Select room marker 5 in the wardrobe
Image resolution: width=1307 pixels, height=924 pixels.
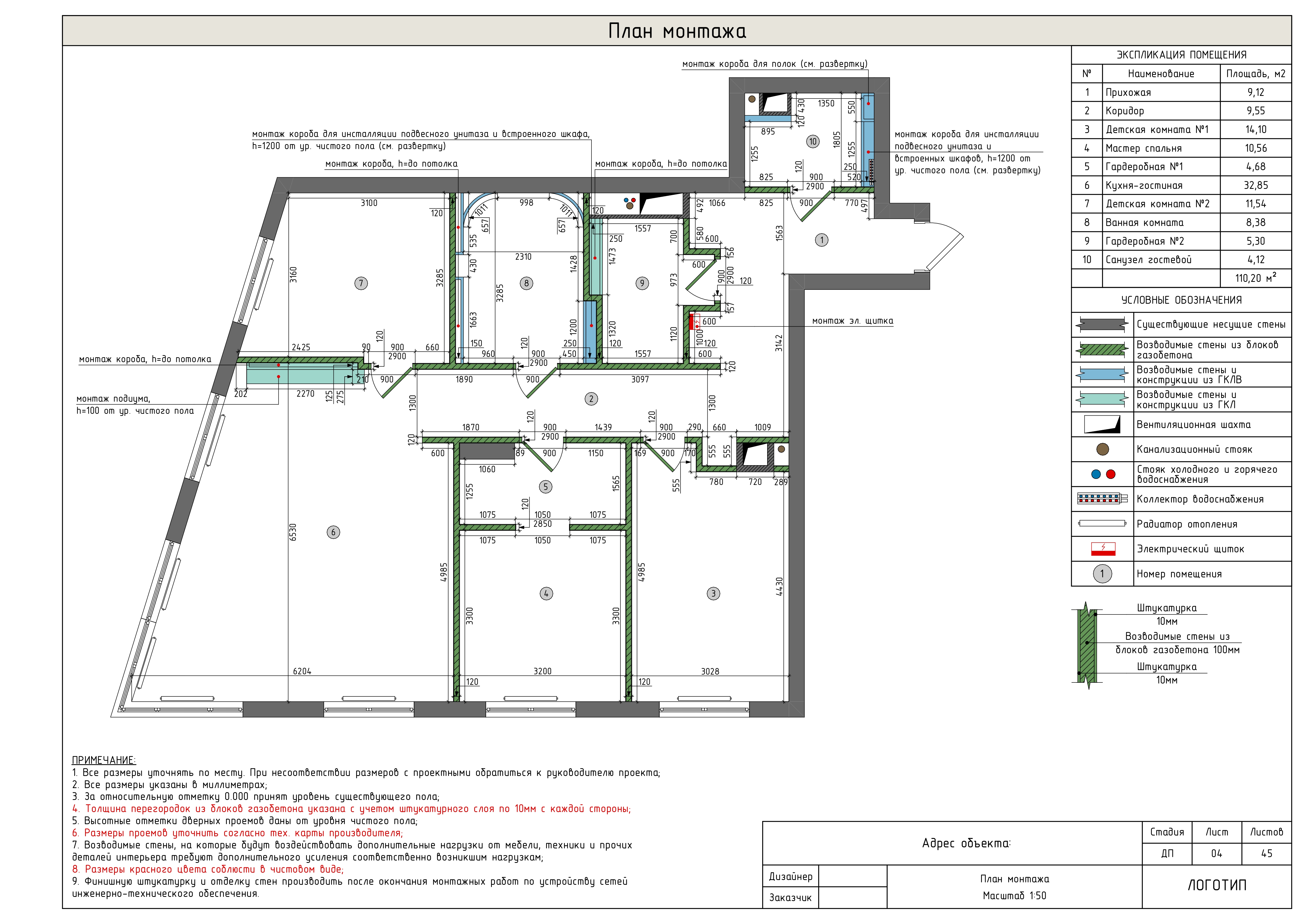click(x=545, y=486)
